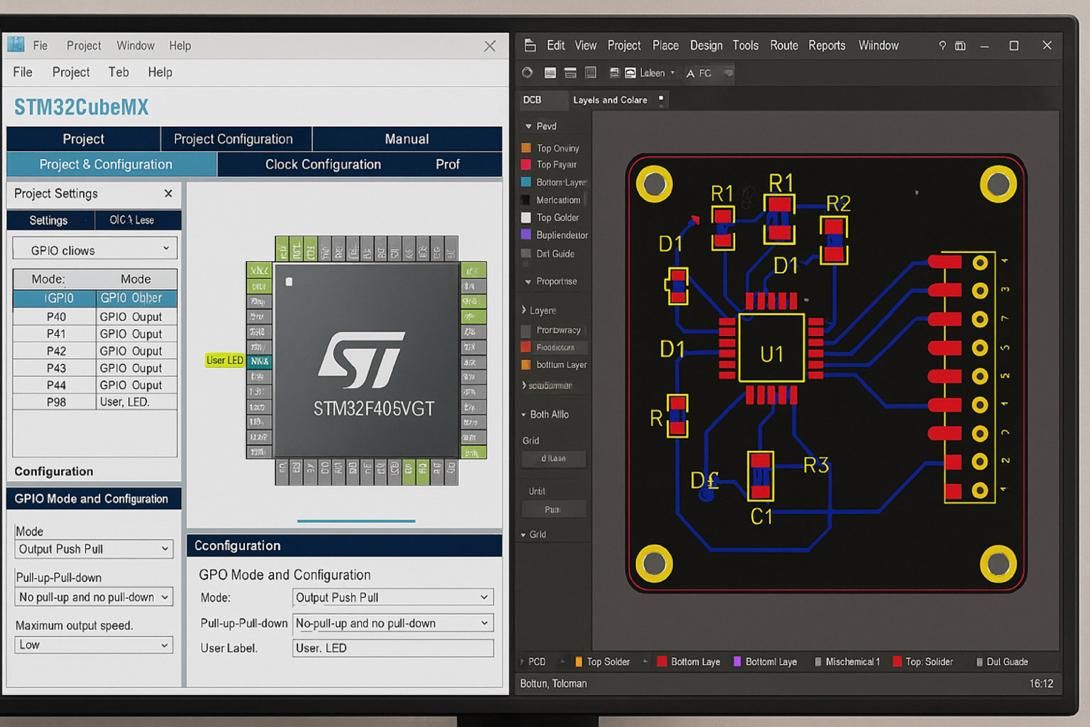Screen dimensions: 1090x727
Task: Toggle Top Solder layer in bottom status bar
Action: (x=603, y=662)
